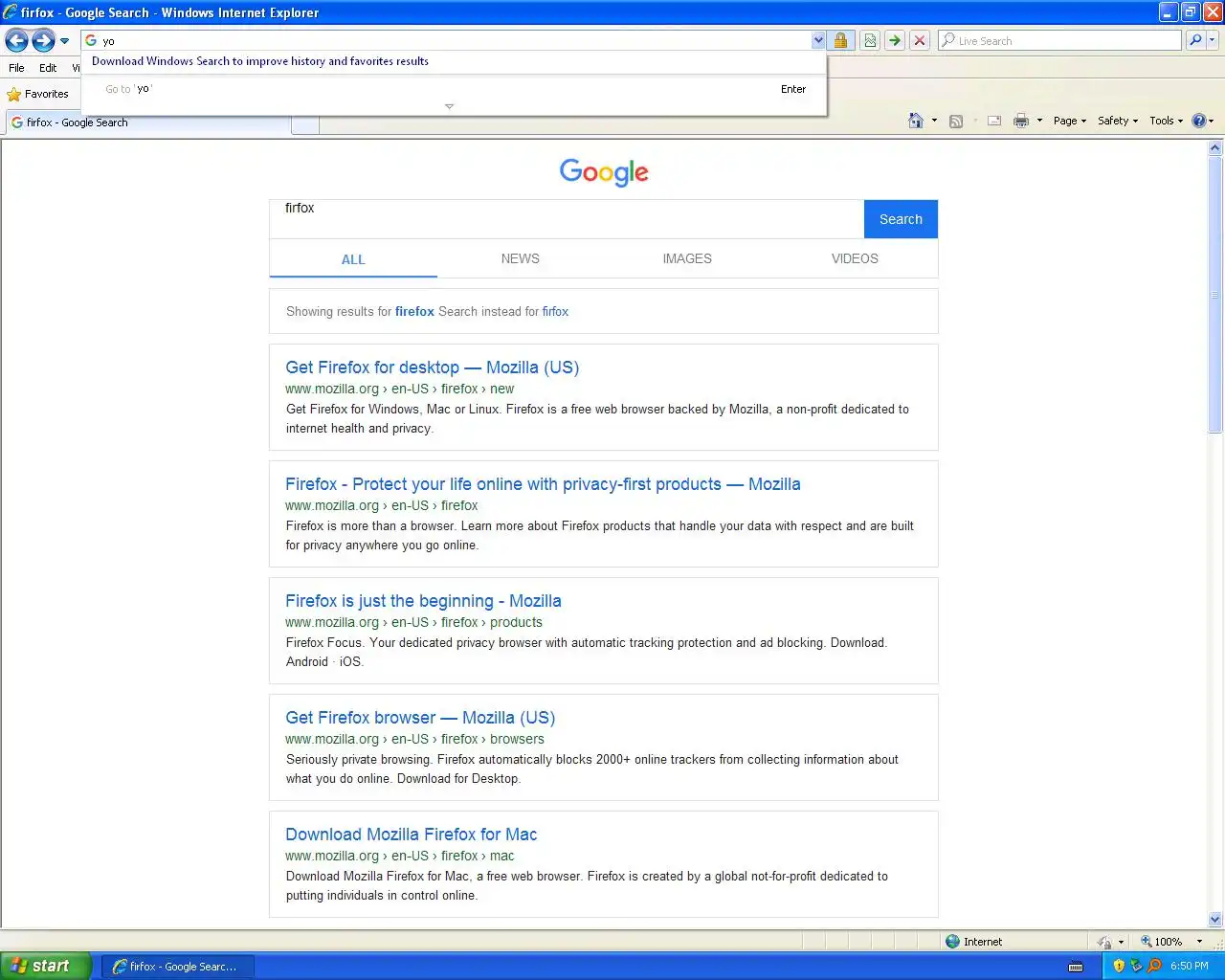Select the 'firfox - Google Search' tab
The image size is (1225, 980).
tap(148, 122)
